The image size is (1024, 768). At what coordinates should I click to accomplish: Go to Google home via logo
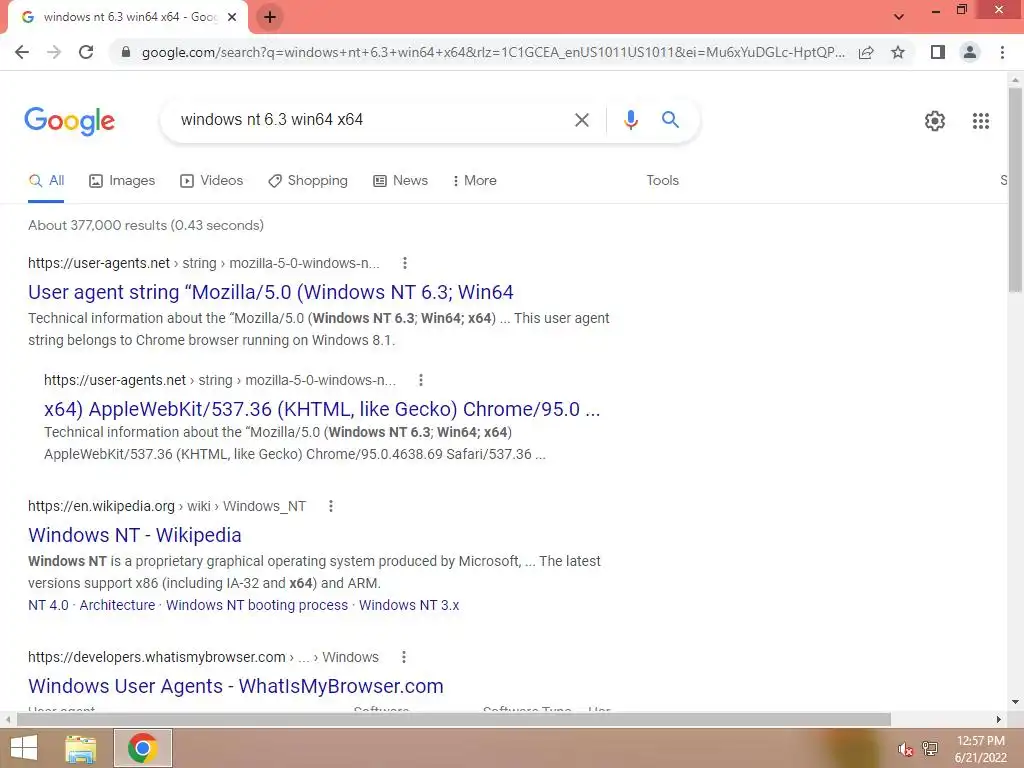pos(69,121)
